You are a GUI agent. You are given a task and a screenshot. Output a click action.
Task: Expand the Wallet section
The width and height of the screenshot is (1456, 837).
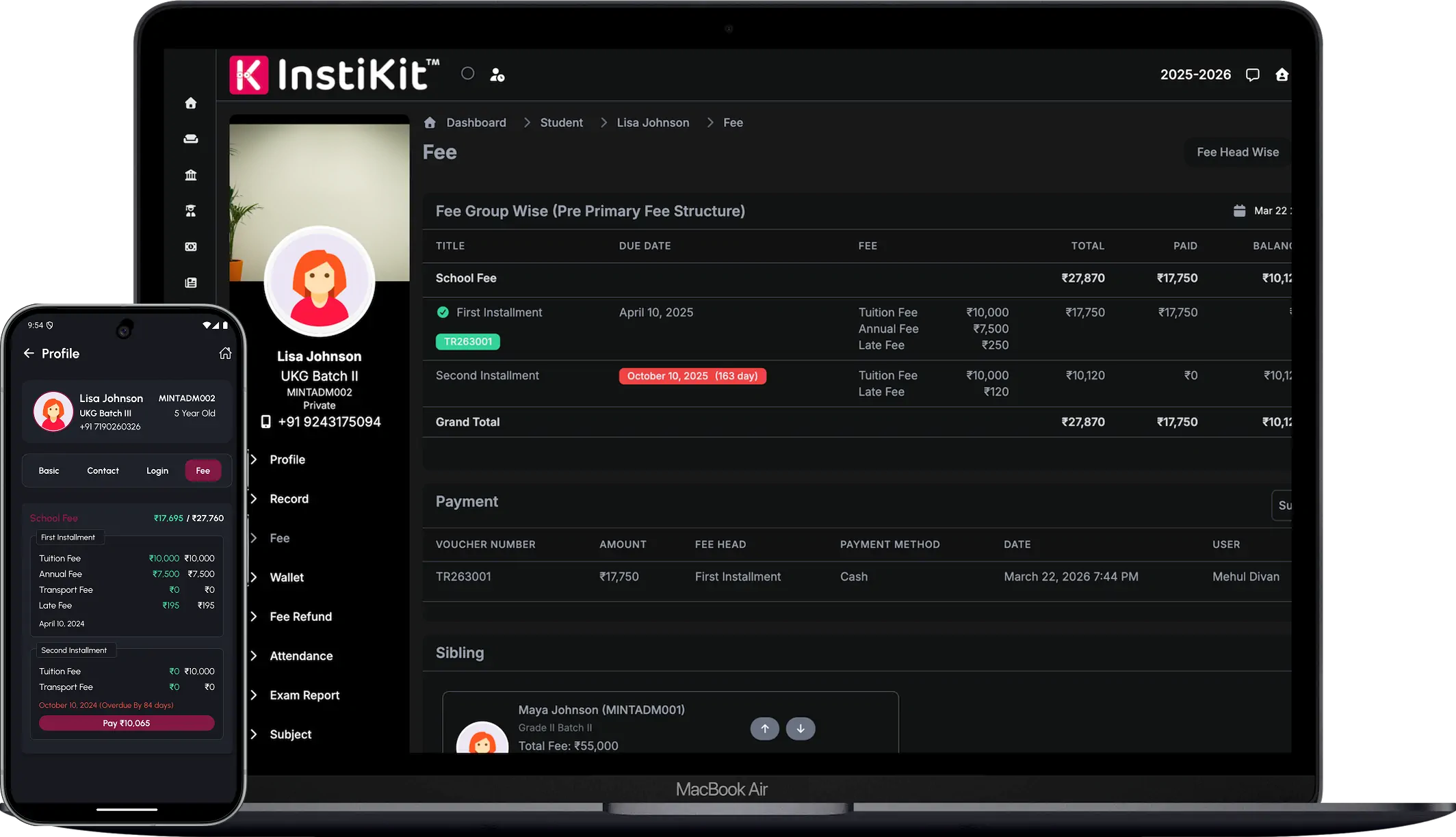pos(286,577)
